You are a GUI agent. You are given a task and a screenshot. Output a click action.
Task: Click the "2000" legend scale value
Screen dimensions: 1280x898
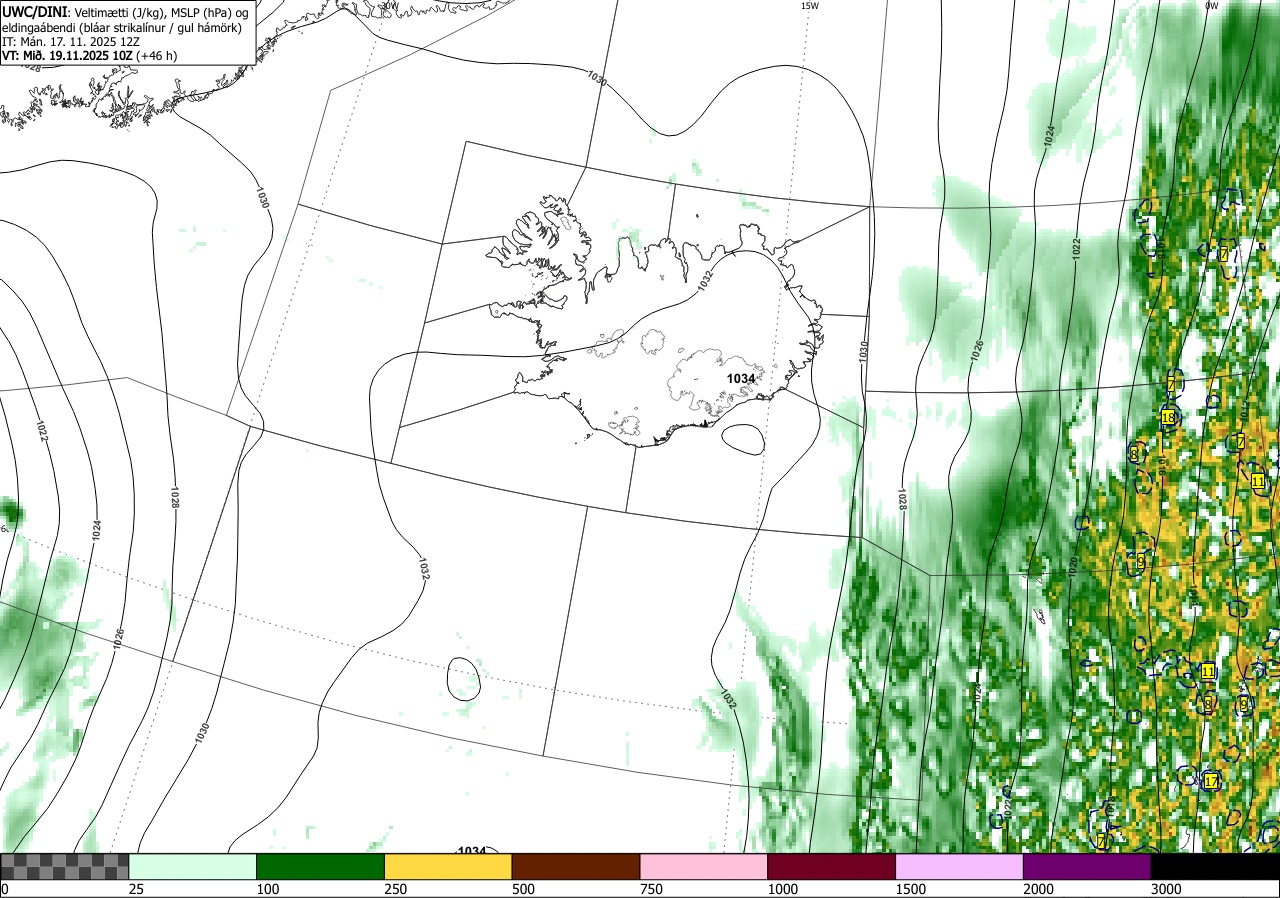click(x=1039, y=889)
